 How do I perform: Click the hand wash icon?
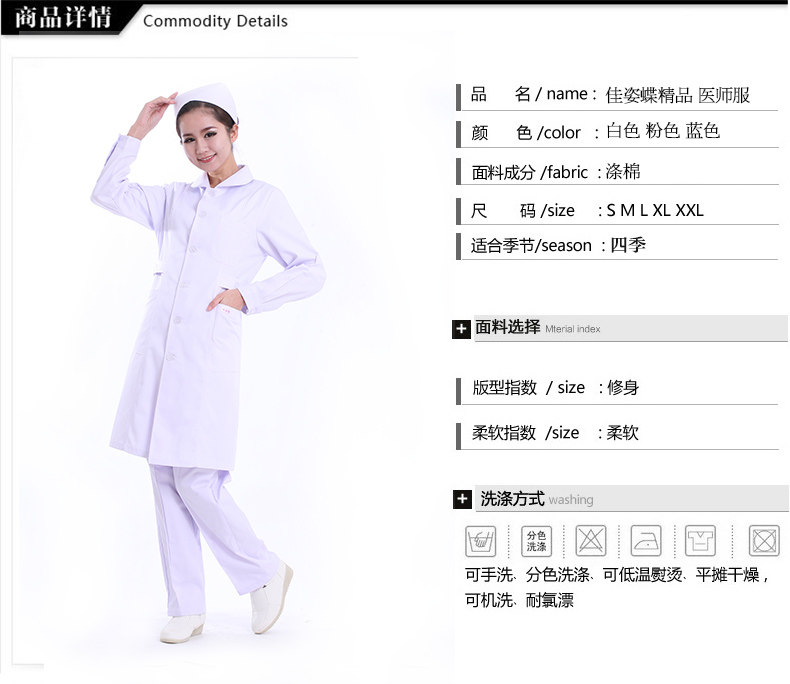[x=480, y=541]
